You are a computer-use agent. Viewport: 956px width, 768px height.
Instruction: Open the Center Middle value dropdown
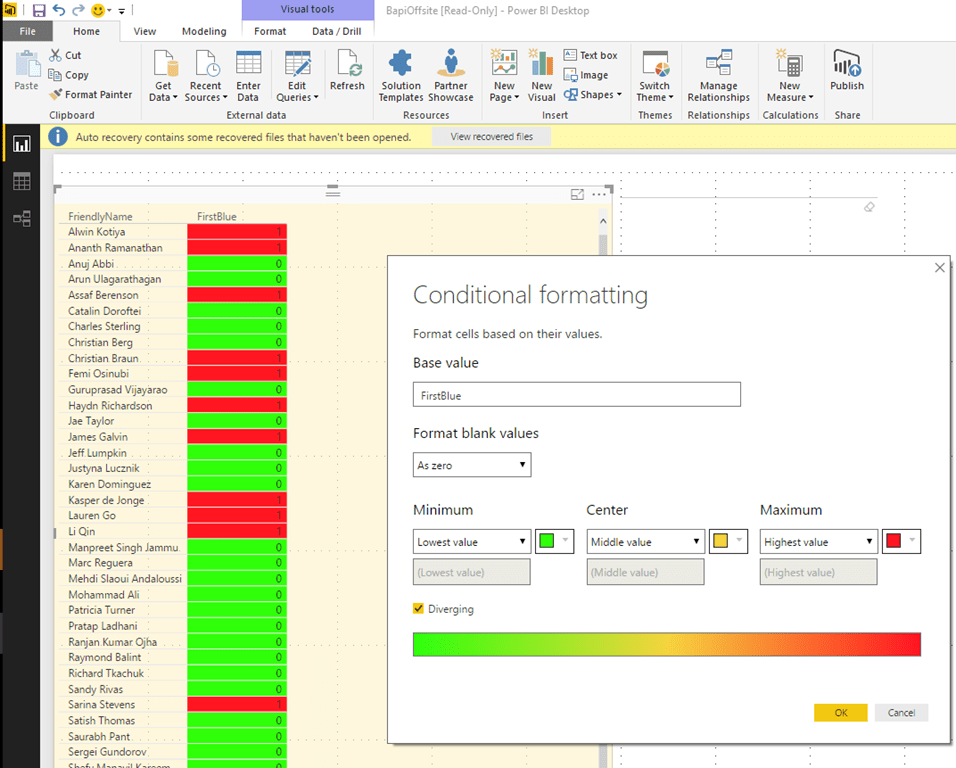click(x=645, y=542)
